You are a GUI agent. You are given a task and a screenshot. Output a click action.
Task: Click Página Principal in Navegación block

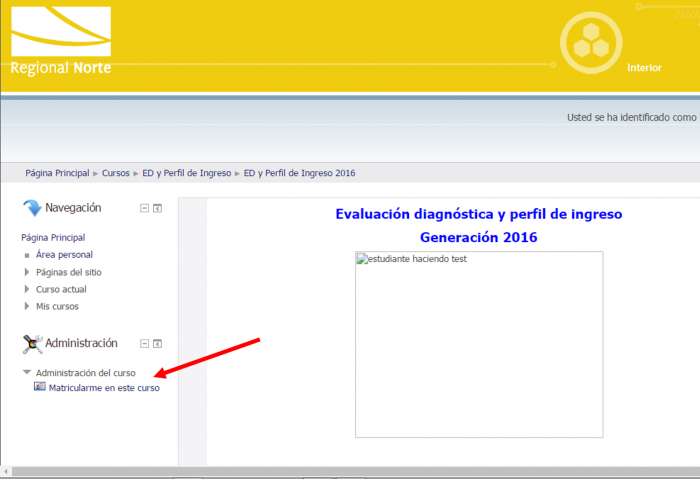(53, 237)
